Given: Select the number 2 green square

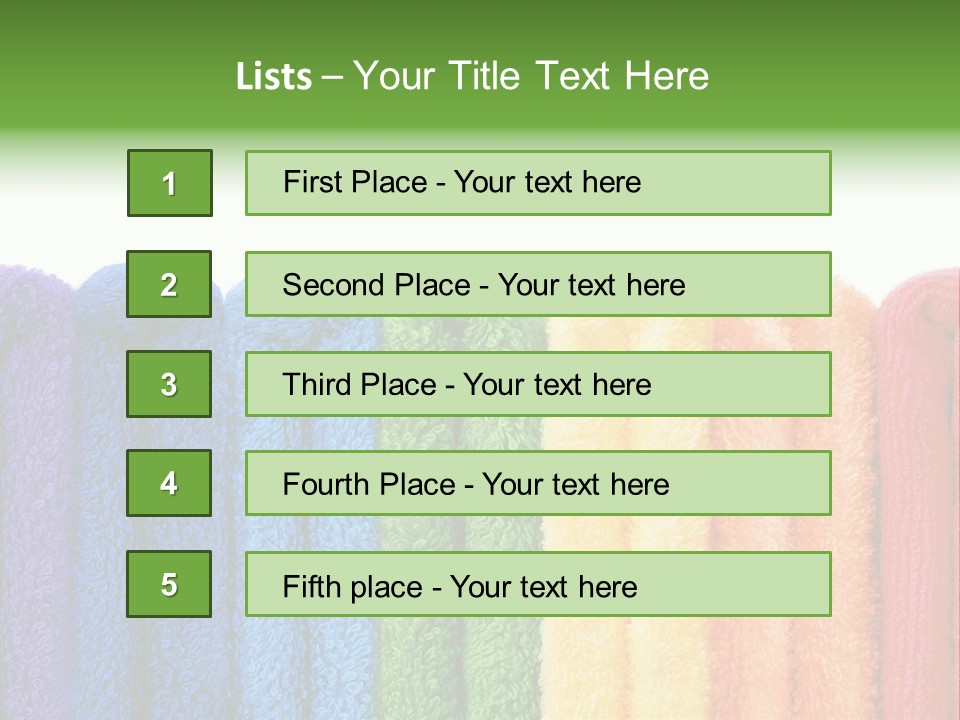Looking at the screenshot, I should click(x=169, y=284).
